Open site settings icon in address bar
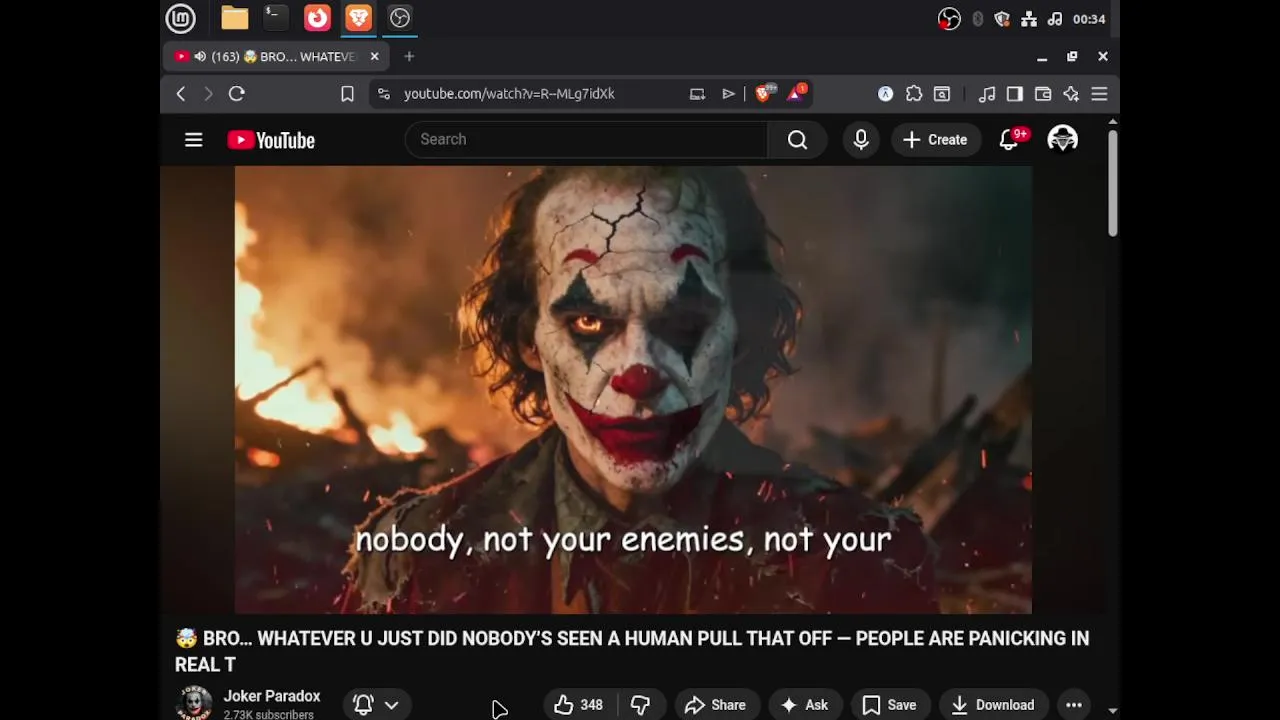Viewport: 1280px width, 720px height. (x=383, y=94)
